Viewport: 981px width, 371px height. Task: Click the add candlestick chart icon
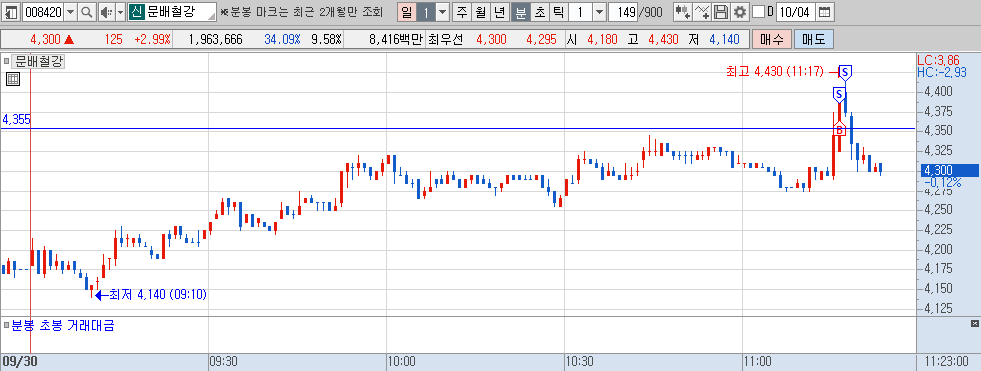[x=683, y=12]
